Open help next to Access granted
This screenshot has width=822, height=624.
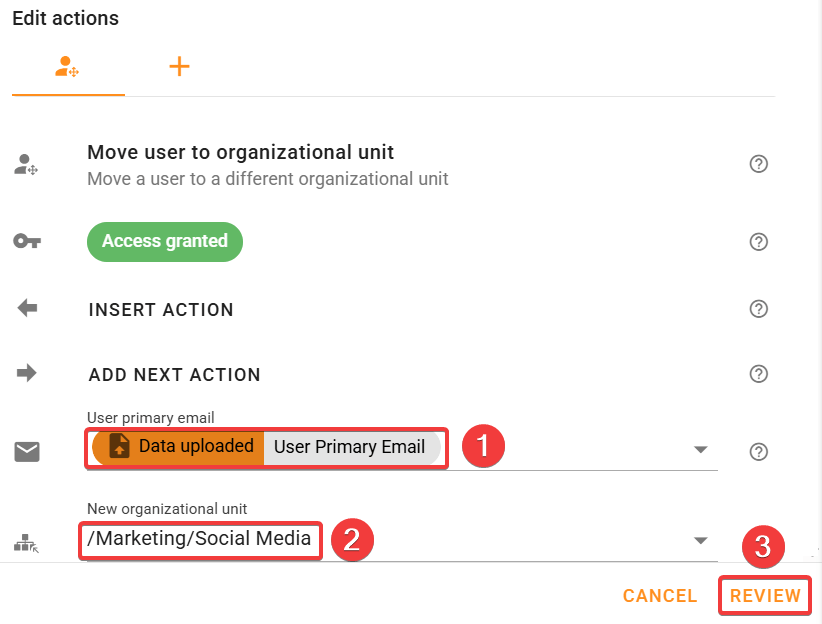pos(758,241)
